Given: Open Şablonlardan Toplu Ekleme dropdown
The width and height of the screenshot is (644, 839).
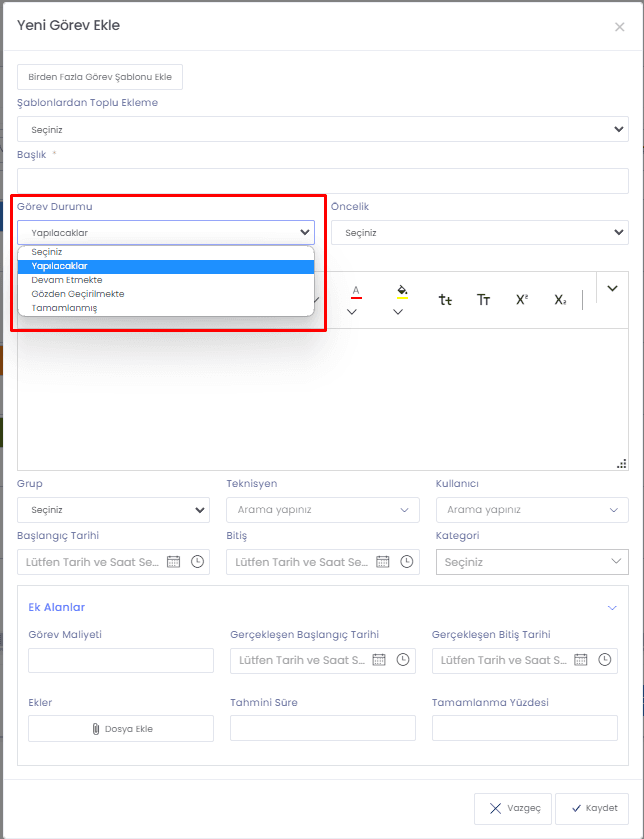Looking at the screenshot, I should pos(323,129).
